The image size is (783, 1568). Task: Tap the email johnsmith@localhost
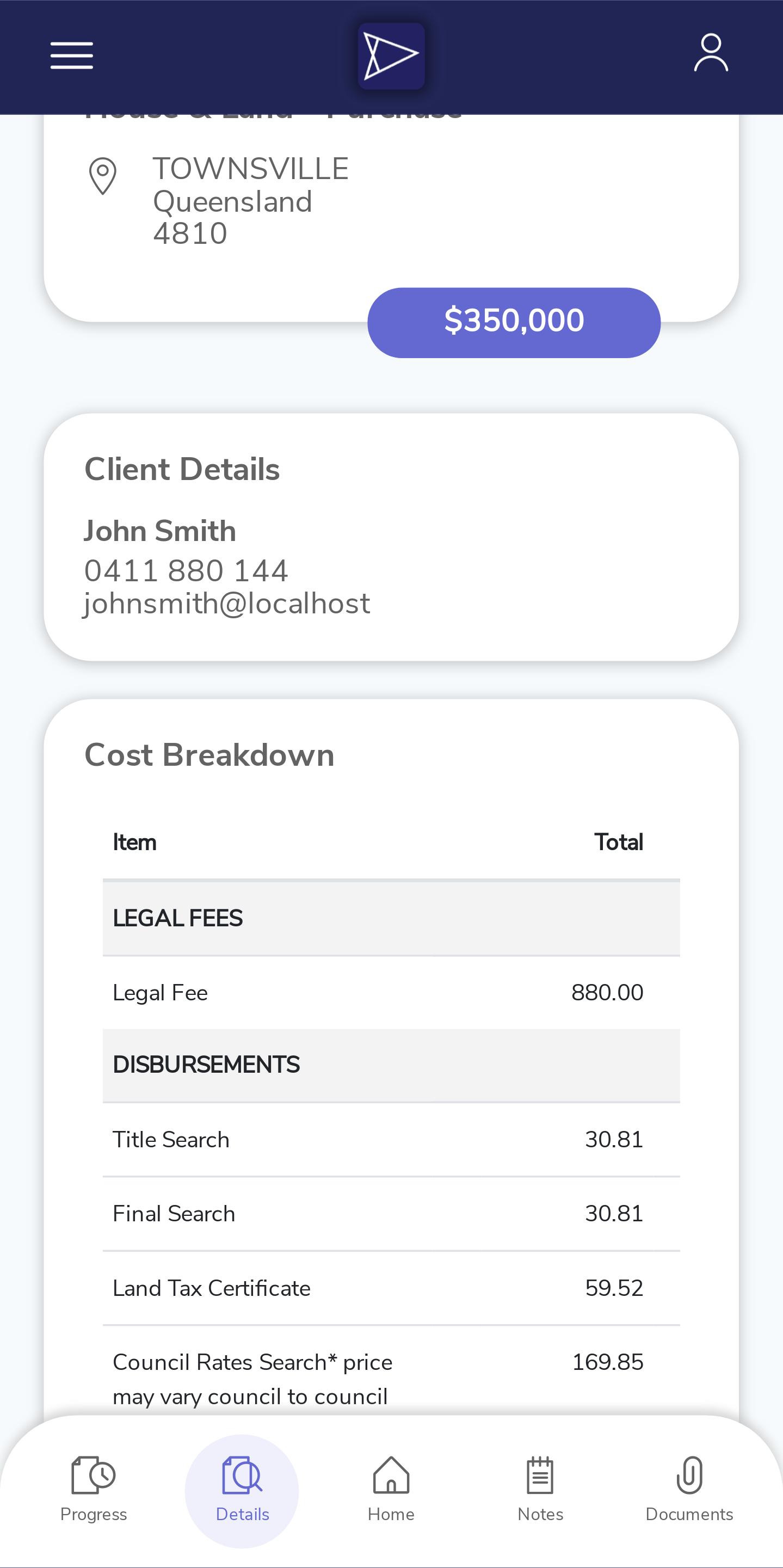[x=227, y=604]
